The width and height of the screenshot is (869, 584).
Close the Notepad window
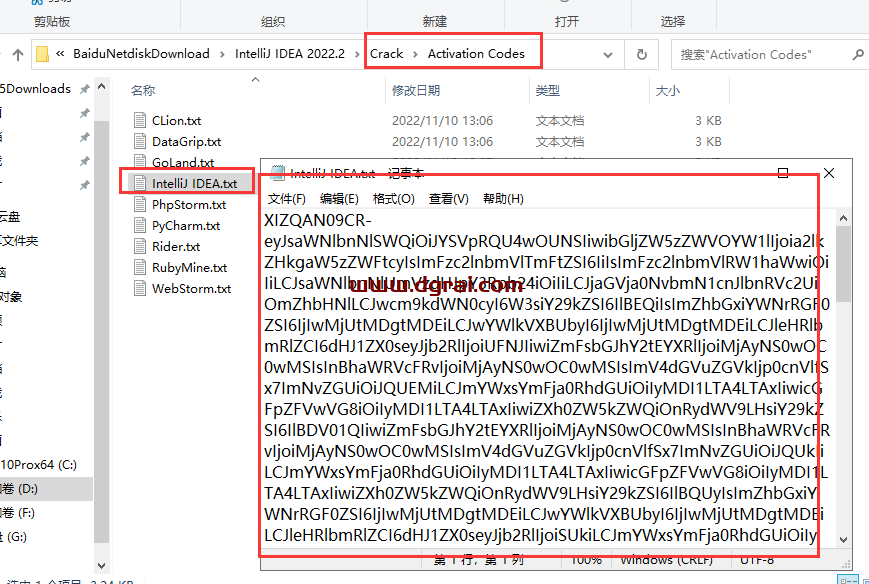click(x=829, y=173)
